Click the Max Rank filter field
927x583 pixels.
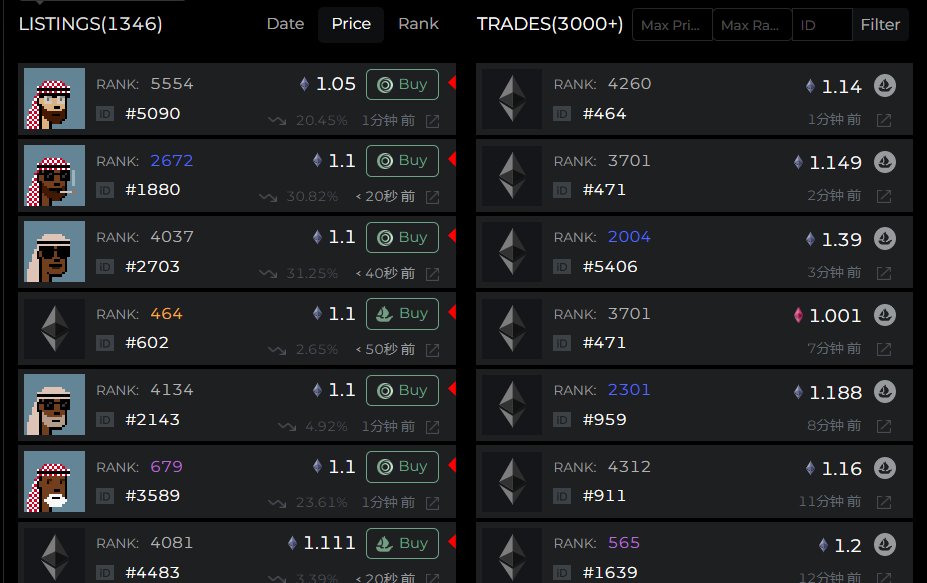click(752, 25)
